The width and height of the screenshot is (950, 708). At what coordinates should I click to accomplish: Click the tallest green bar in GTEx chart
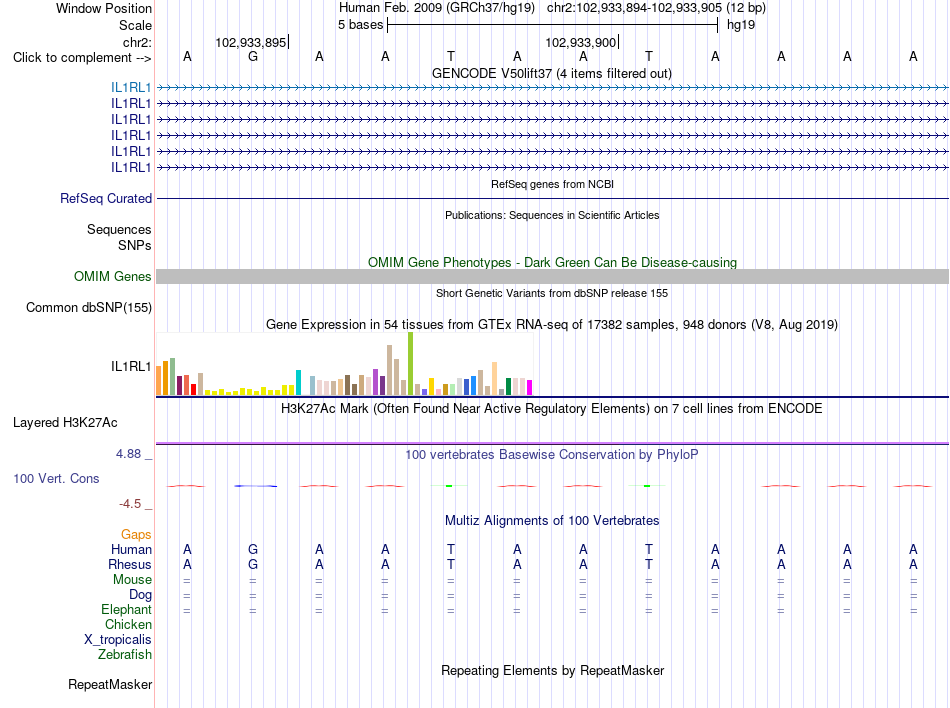tap(411, 363)
